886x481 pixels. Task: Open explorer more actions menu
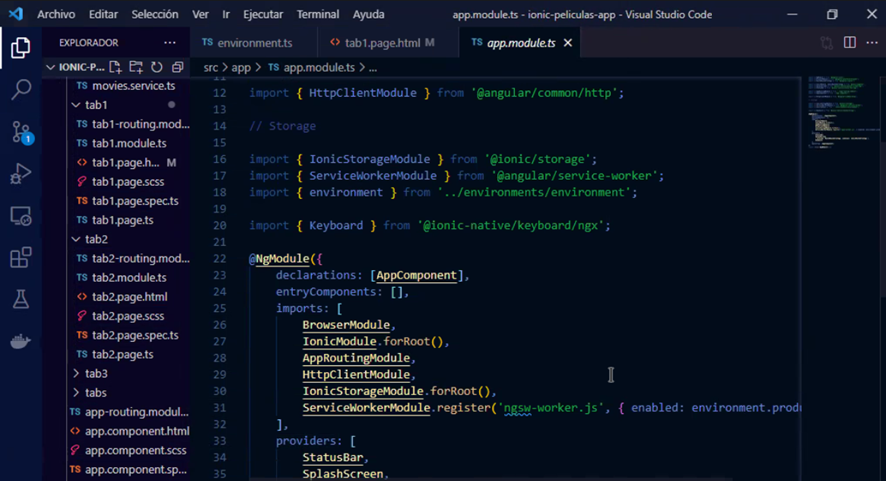(x=170, y=42)
